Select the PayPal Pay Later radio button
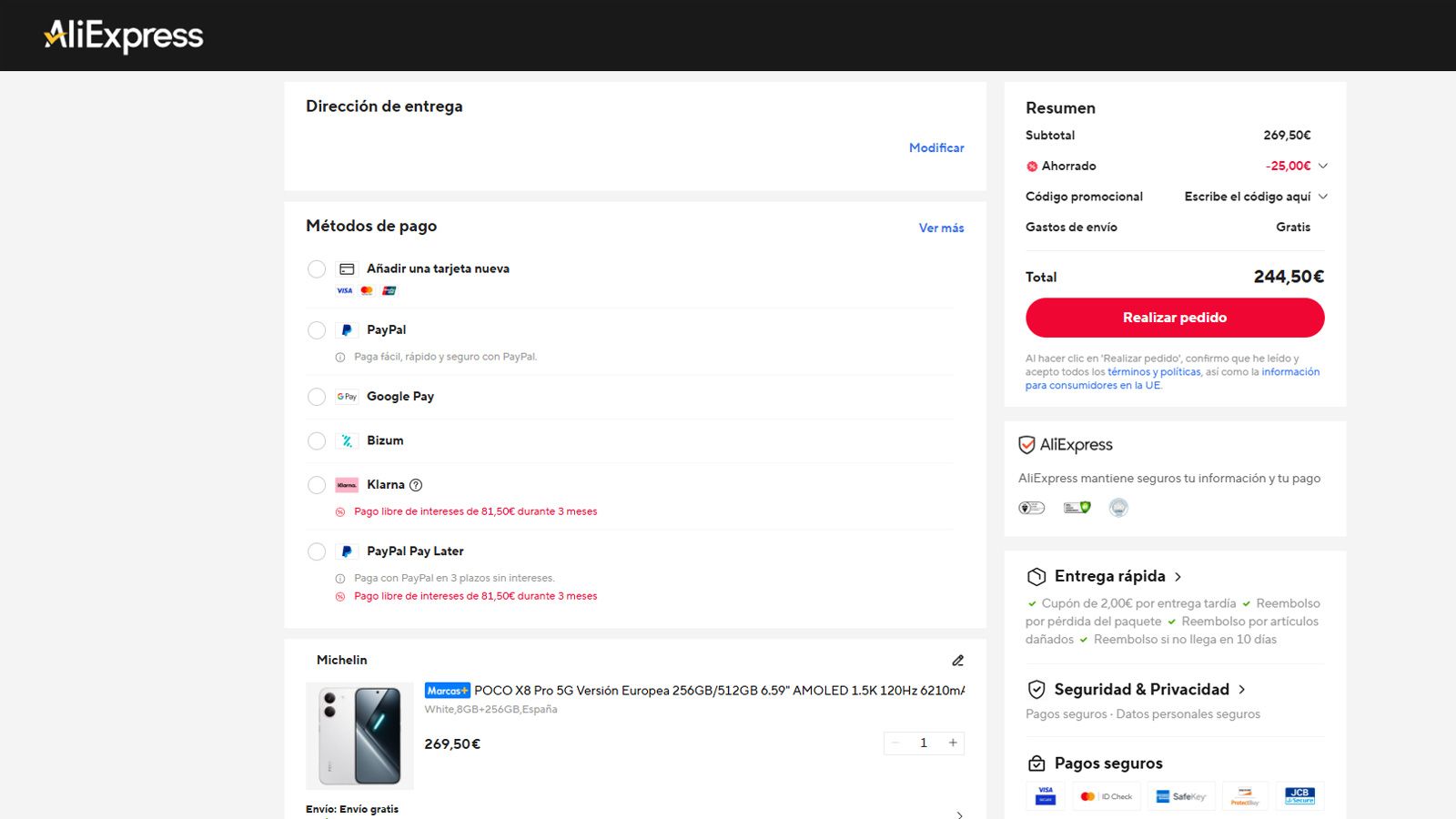The width and height of the screenshot is (1456, 819). tap(317, 551)
